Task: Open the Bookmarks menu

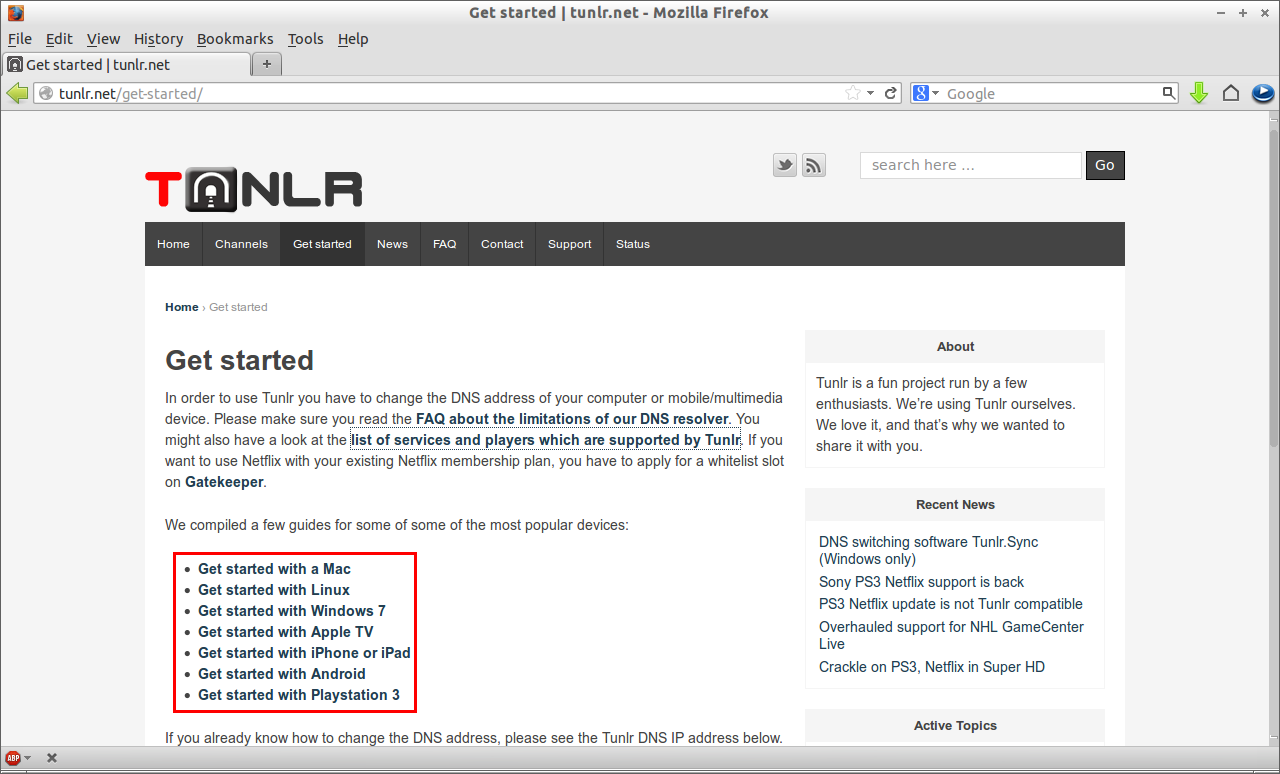Action: click(235, 39)
